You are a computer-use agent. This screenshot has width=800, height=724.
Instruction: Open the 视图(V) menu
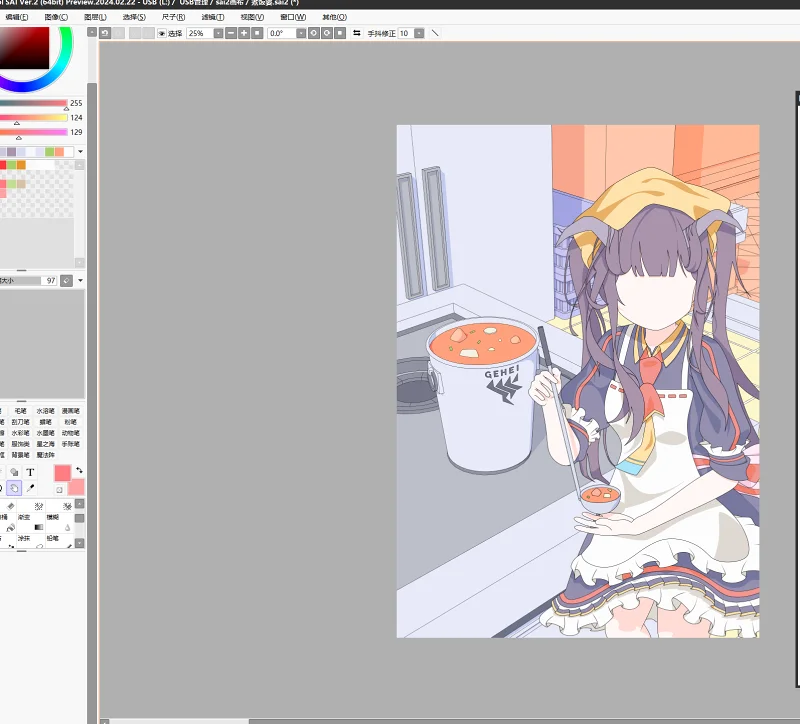(x=252, y=17)
